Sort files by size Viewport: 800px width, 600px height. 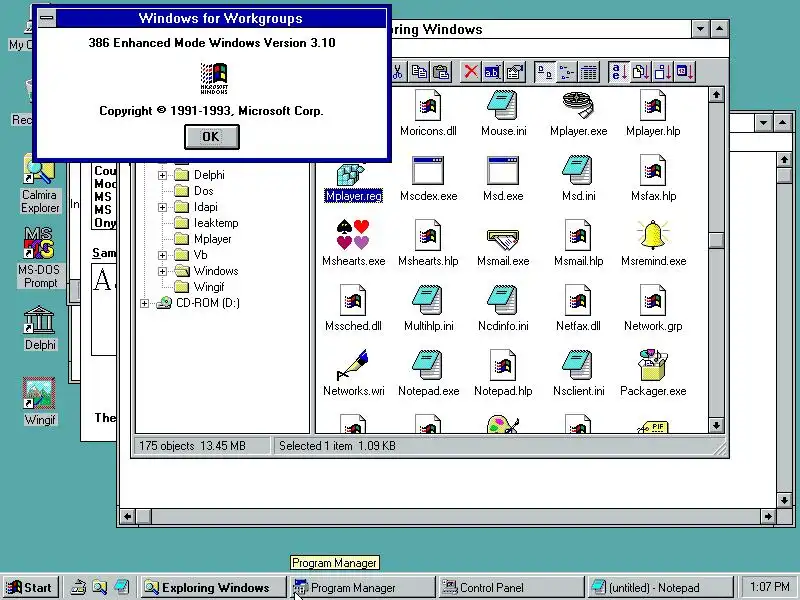[x=662, y=72]
